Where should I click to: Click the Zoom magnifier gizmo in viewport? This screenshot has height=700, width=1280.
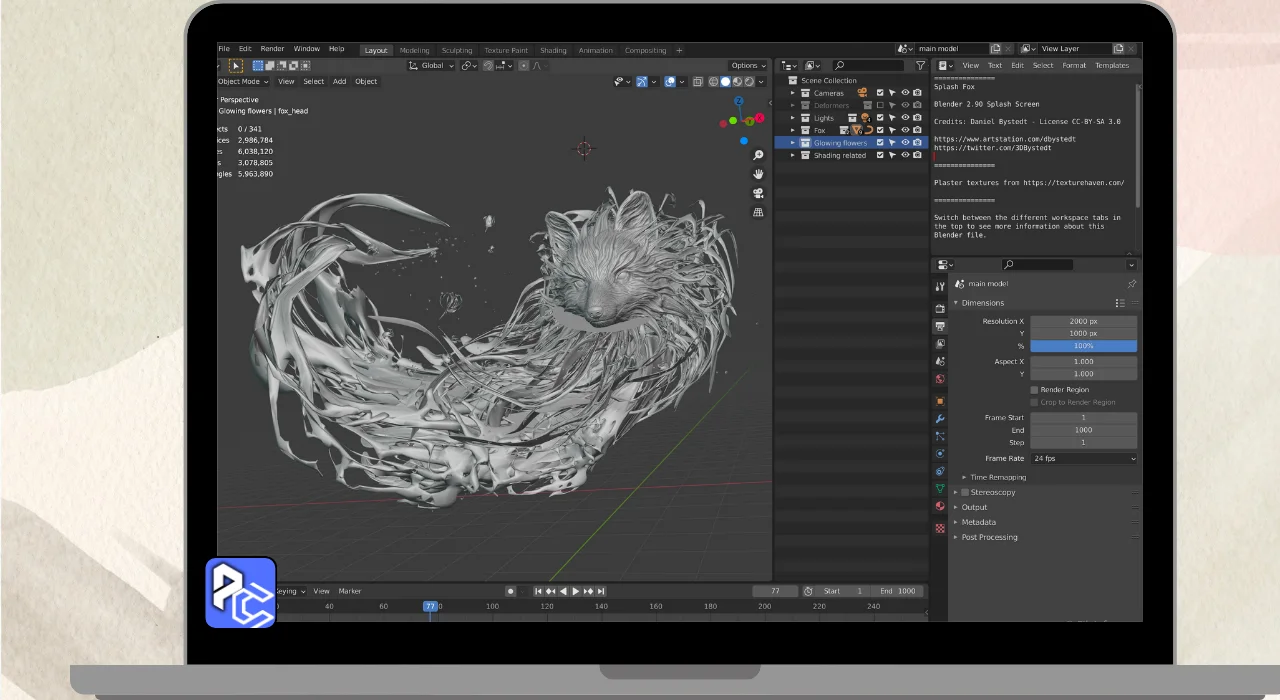(x=759, y=155)
